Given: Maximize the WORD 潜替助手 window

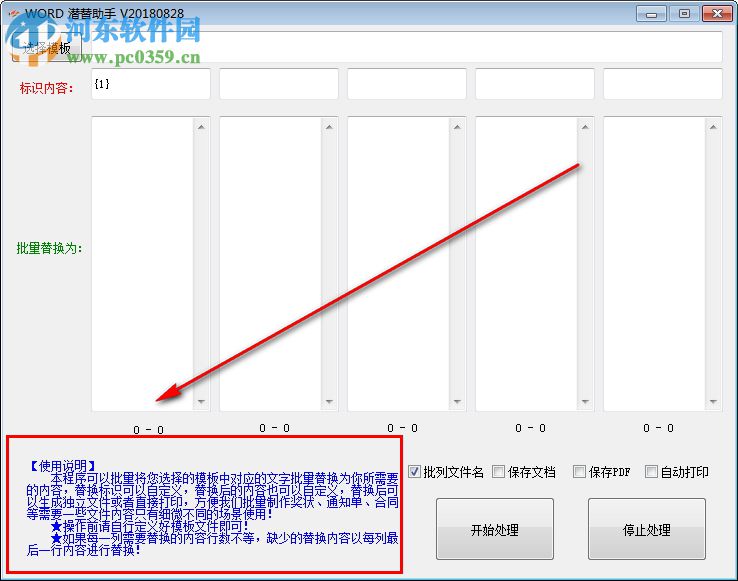Looking at the screenshot, I should pyautogui.click(x=684, y=14).
